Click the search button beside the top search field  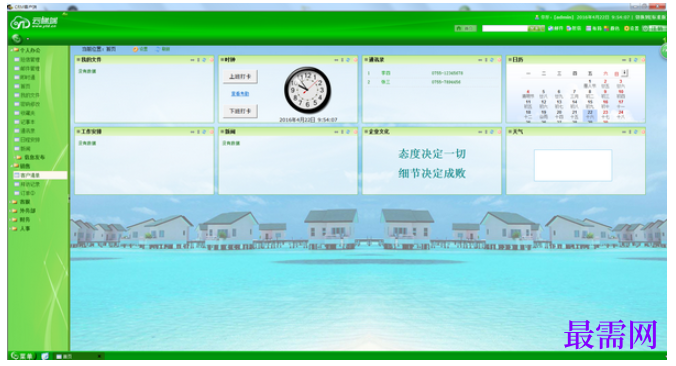point(536,28)
